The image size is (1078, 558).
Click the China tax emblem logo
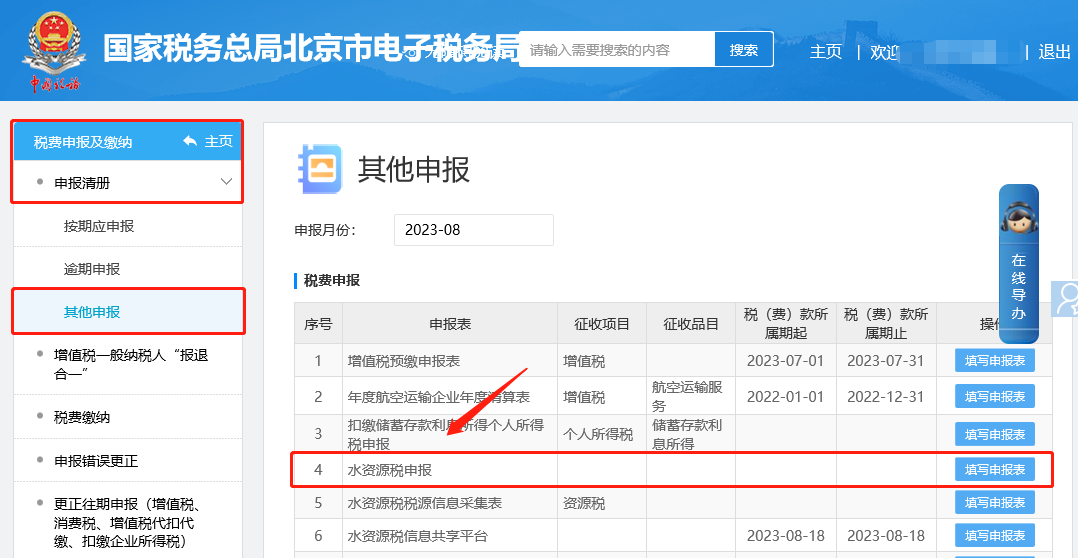(x=55, y=50)
